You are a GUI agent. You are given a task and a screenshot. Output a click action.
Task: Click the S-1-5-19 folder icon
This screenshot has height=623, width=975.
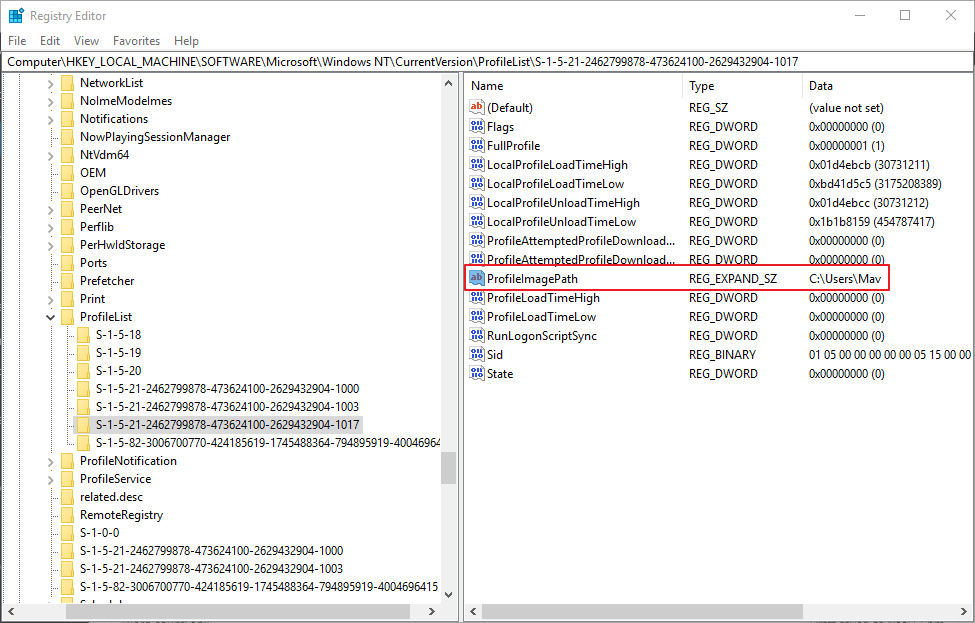(x=84, y=353)
